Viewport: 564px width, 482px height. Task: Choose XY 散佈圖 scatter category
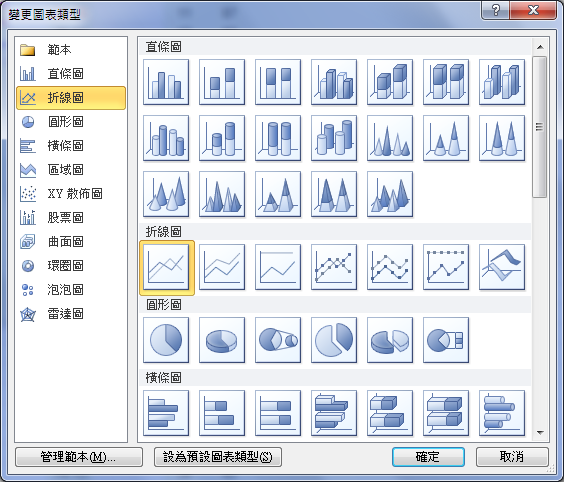pos(71,194)
